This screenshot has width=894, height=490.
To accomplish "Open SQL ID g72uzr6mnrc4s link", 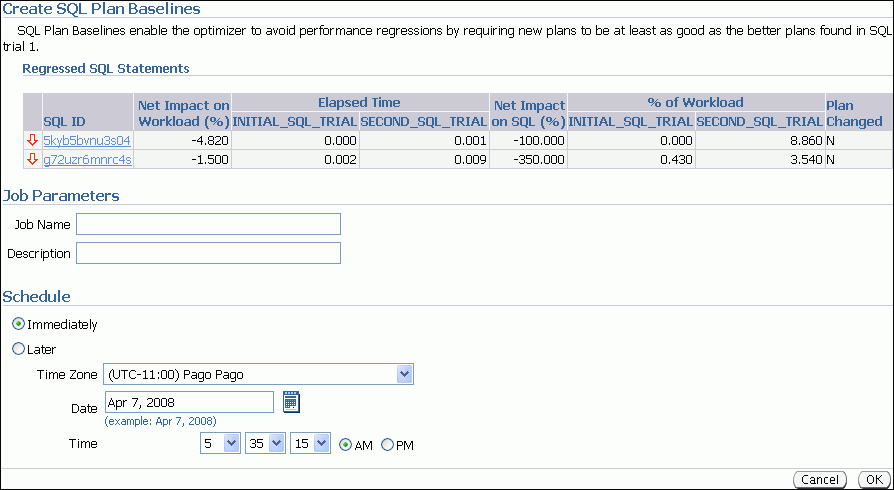I will [87, 160].
